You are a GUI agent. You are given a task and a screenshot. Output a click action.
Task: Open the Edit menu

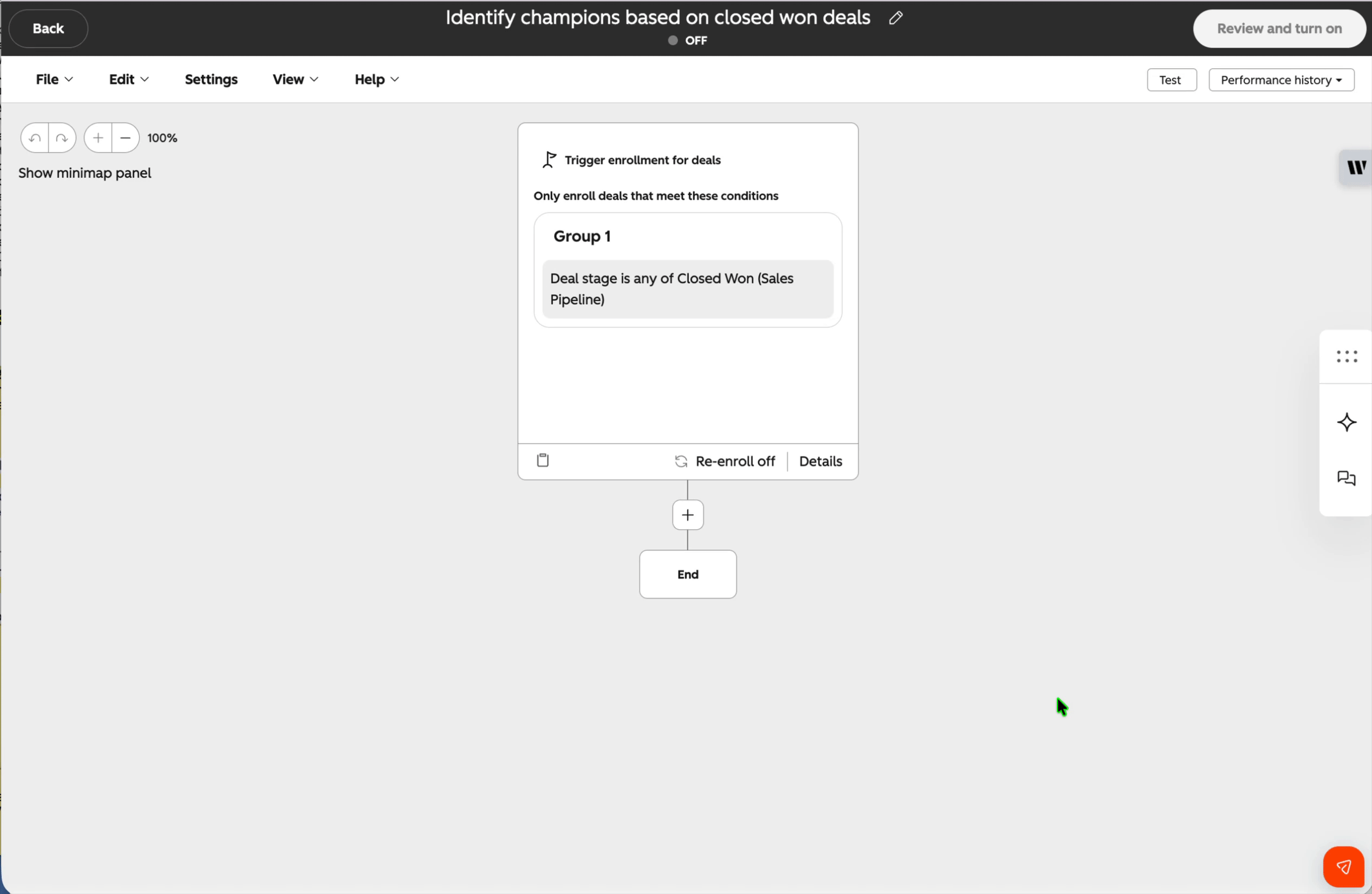(128, 80)
